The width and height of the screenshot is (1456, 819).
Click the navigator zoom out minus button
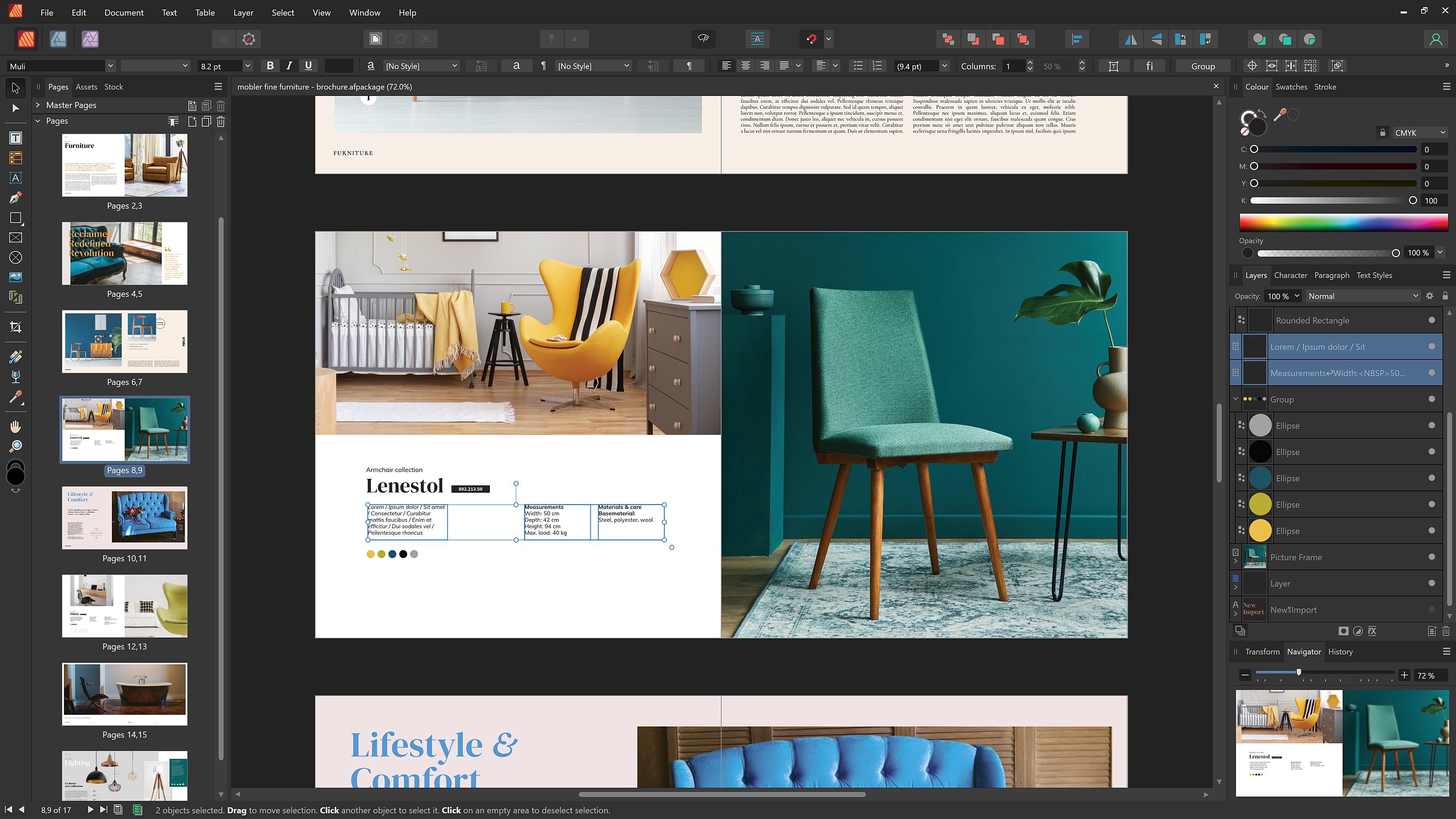coord(1244,675)
